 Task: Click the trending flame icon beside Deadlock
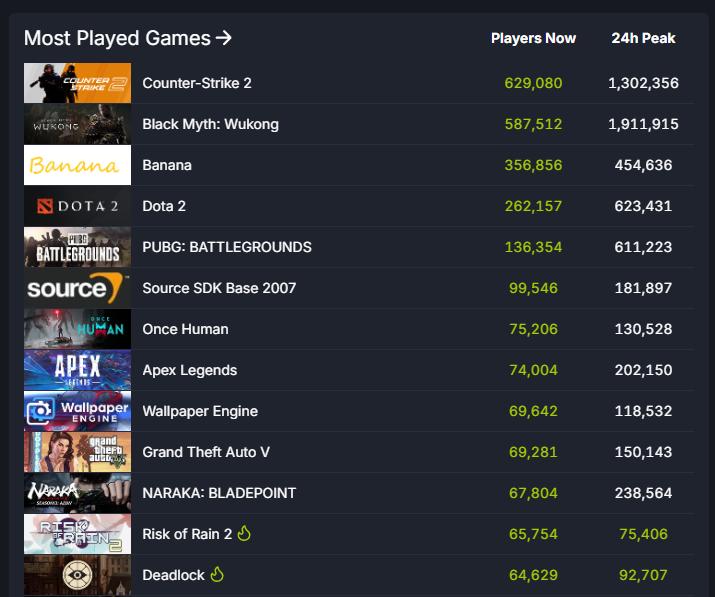(217, 574)
